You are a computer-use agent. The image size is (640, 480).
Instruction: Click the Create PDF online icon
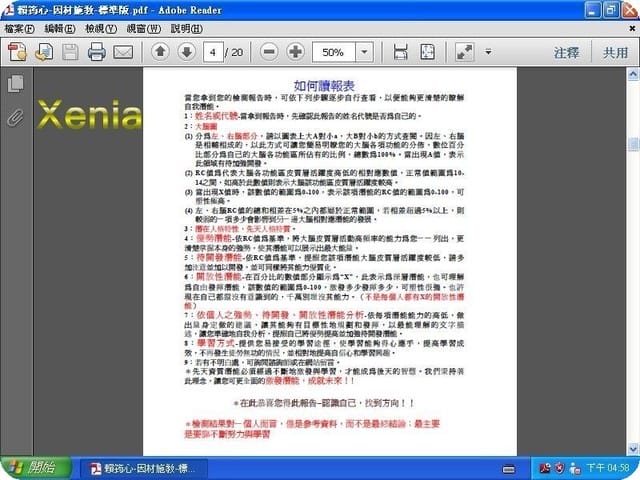tap(18, 52)
